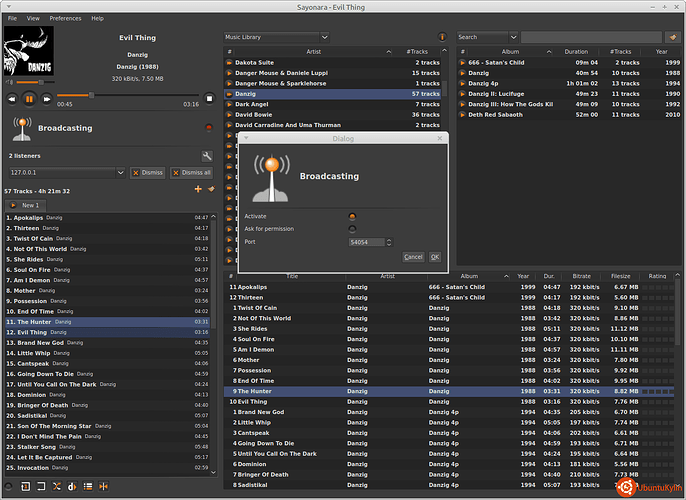Select track 'Until You Call On The Dark' in library
686x500 pixels.
[x=449, y=454]
